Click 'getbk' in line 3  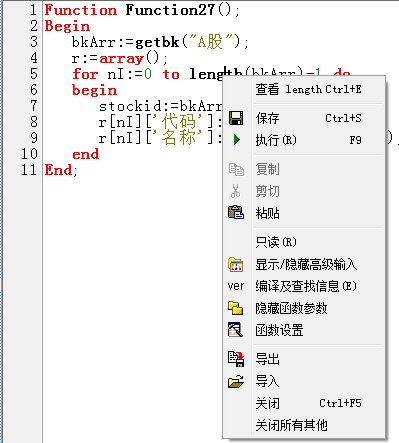click(x=157, y=42)
